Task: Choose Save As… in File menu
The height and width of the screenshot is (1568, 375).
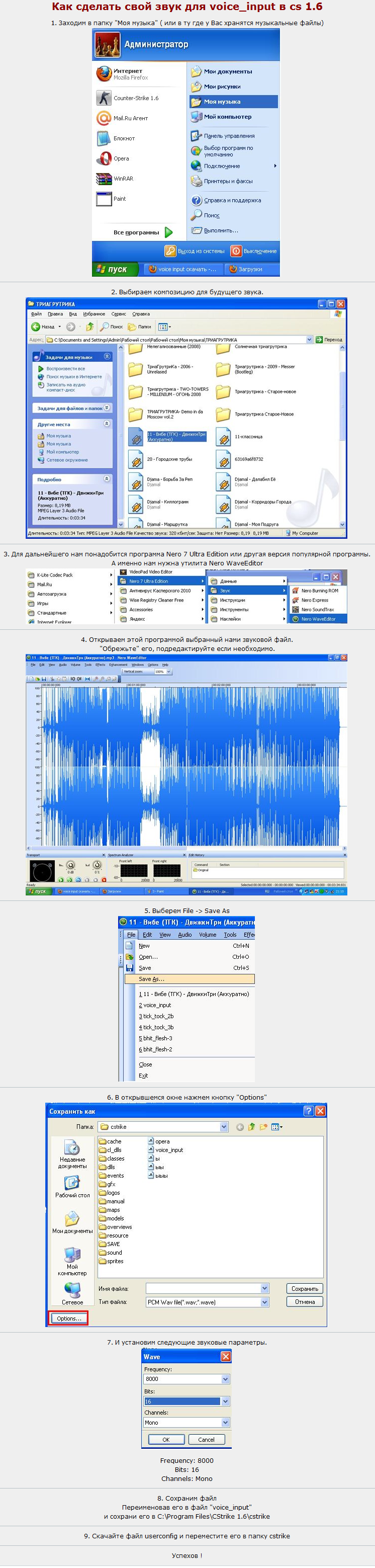Action: pos(190,979)
